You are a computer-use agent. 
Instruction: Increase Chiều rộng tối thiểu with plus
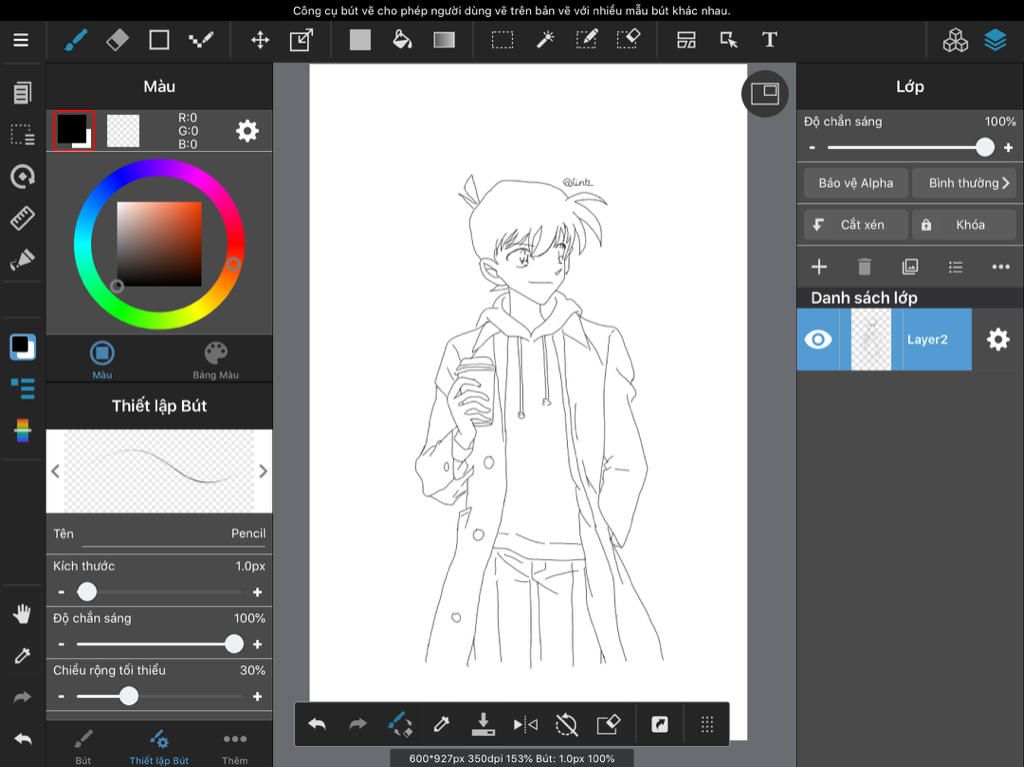[257, 696]
